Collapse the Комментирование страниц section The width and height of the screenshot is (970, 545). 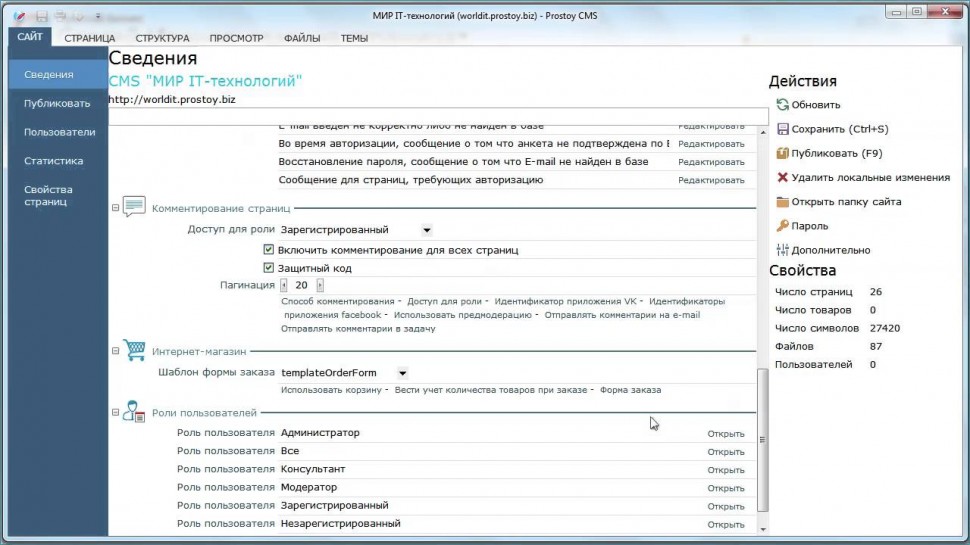[x=115, y=209]
